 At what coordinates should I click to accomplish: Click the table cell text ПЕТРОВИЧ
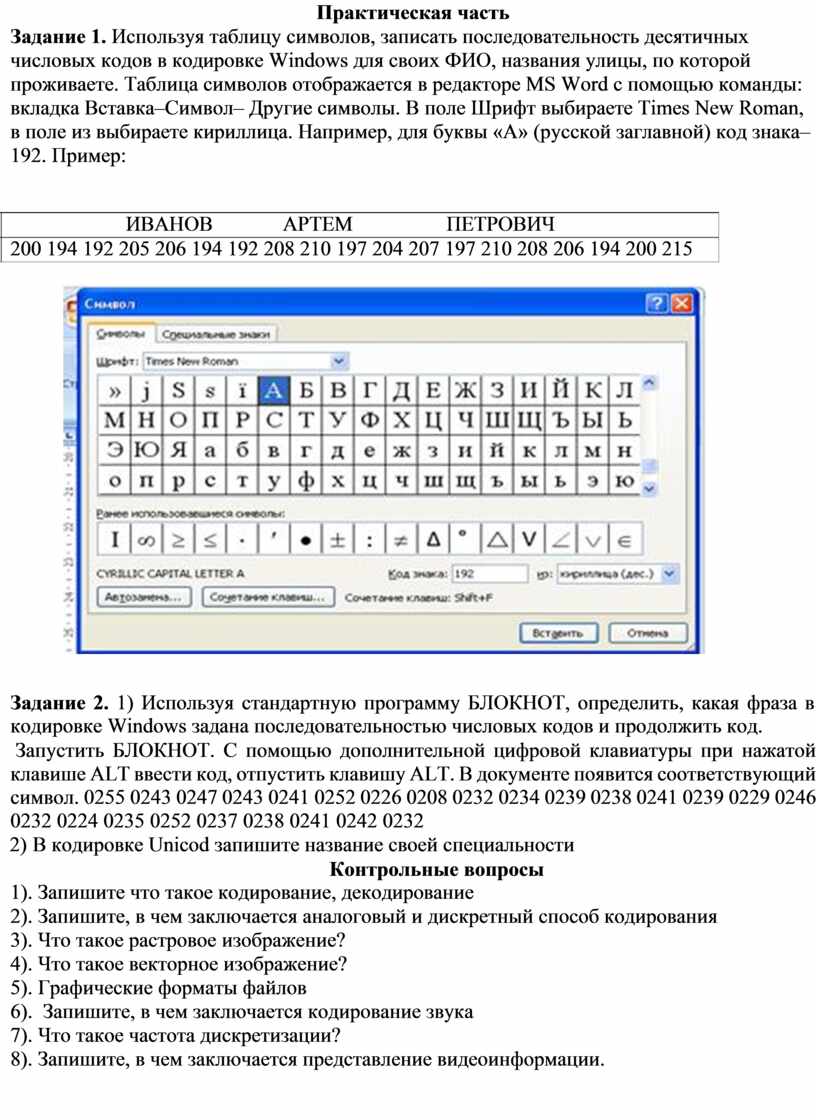click(x=500, y=224)
